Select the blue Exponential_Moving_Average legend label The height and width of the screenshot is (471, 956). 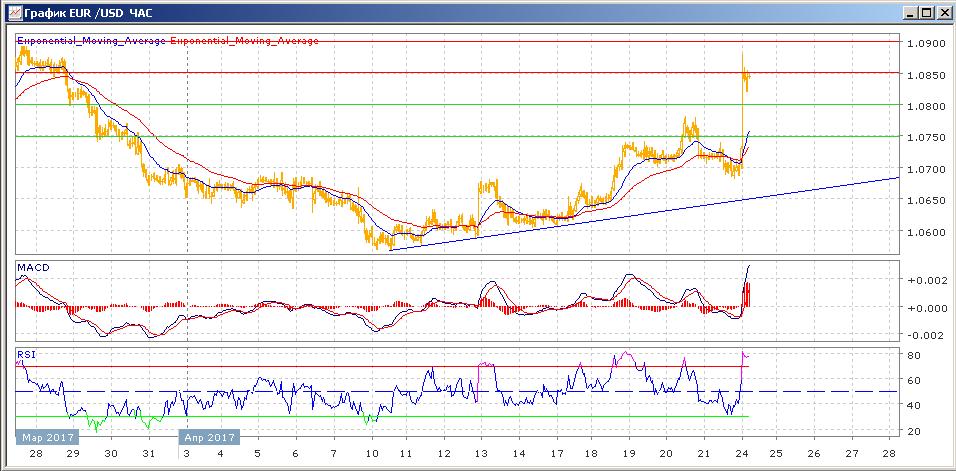coord(91,41)
